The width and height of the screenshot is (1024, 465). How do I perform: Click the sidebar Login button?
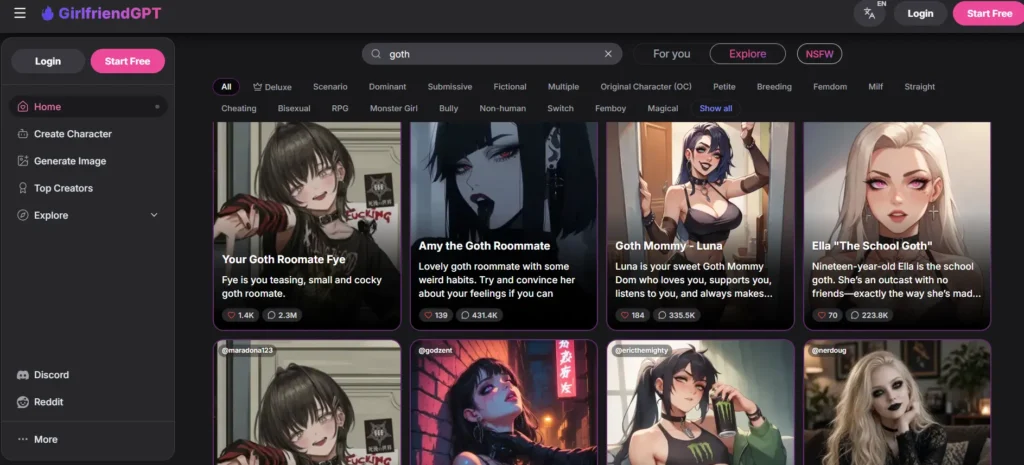click(x=48, y=61)
